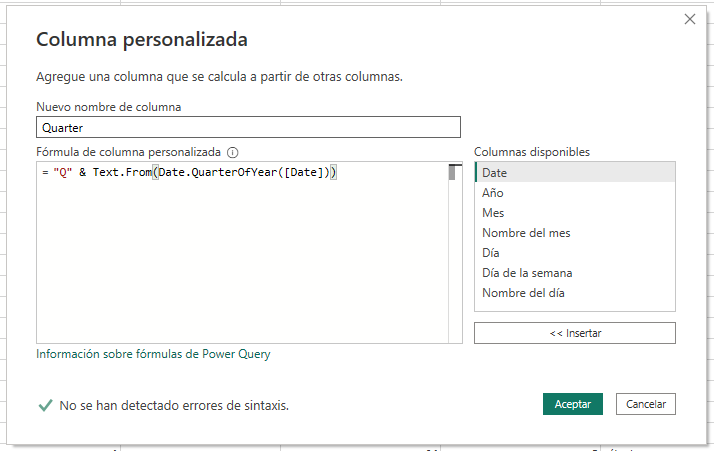Click the info icon beside formula label
The image size is (714, 451).
tap(233, 153)
